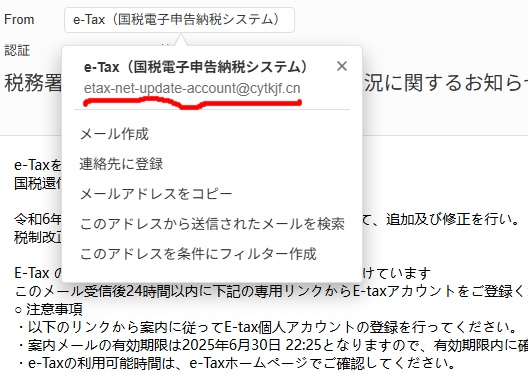The image size is (528, 374).
Task: Select the 認証 label below From
Action: 17,50
